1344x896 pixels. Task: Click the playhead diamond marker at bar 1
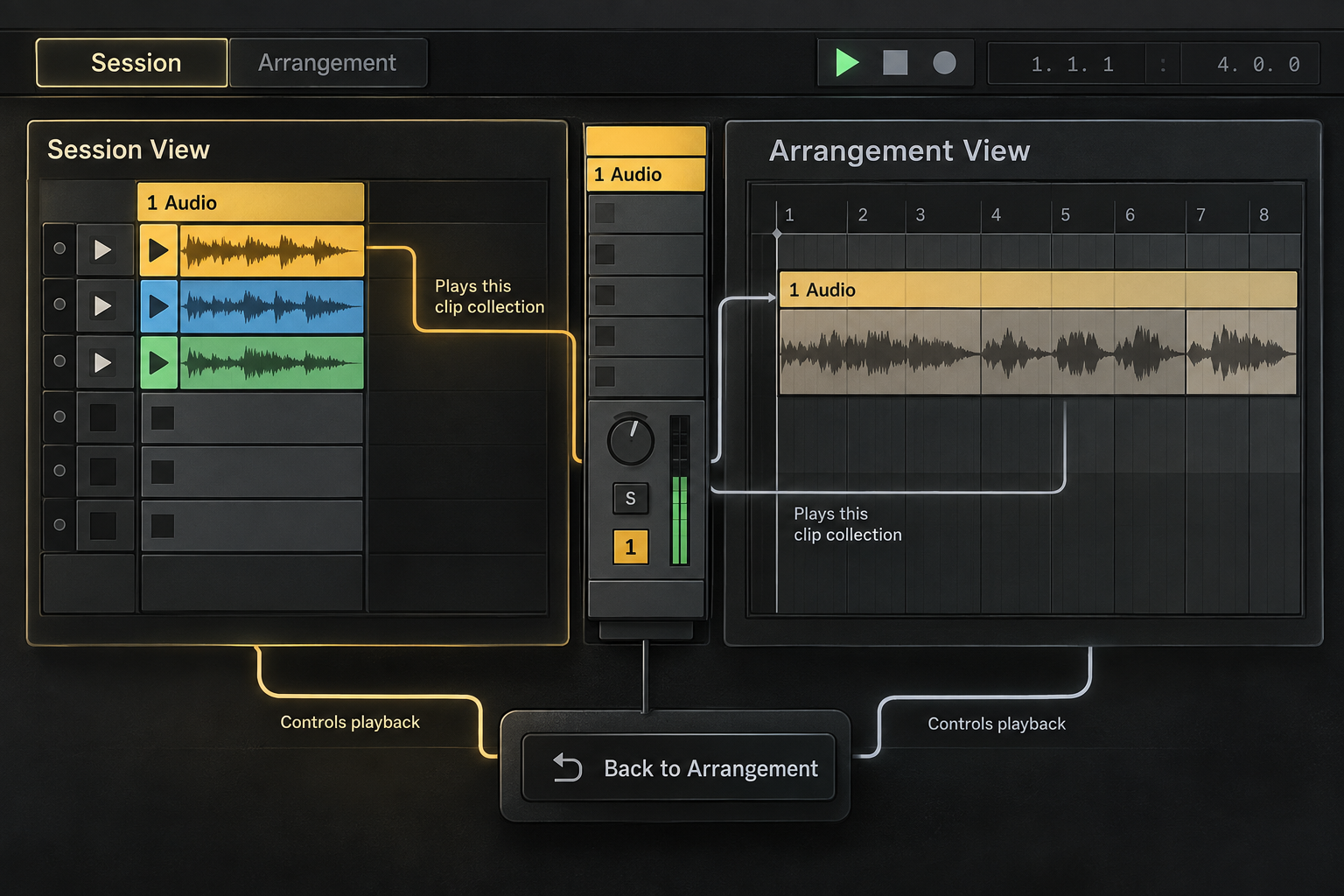pyautogui.click(x=777, y=234)
